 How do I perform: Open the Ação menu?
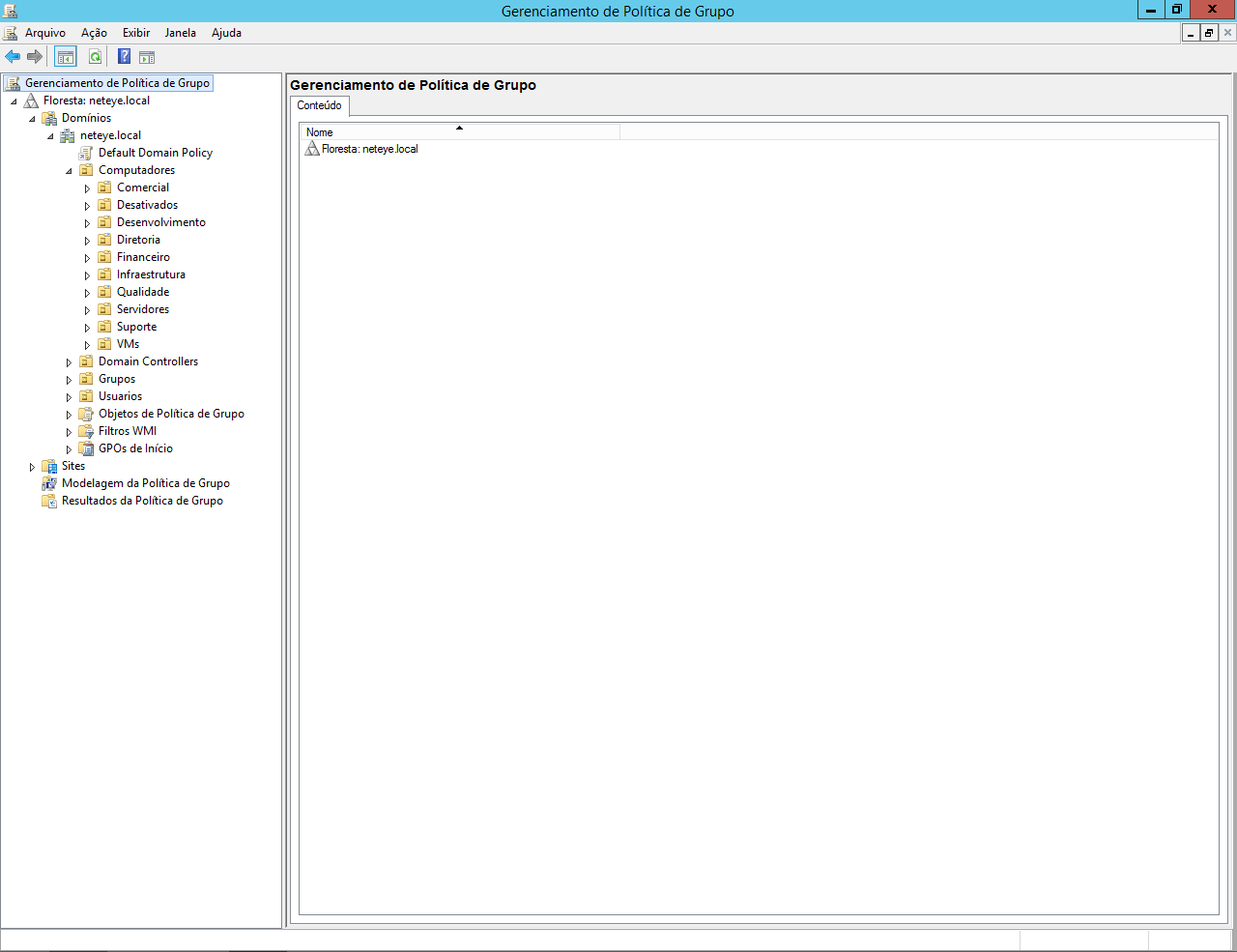[94, 33]
